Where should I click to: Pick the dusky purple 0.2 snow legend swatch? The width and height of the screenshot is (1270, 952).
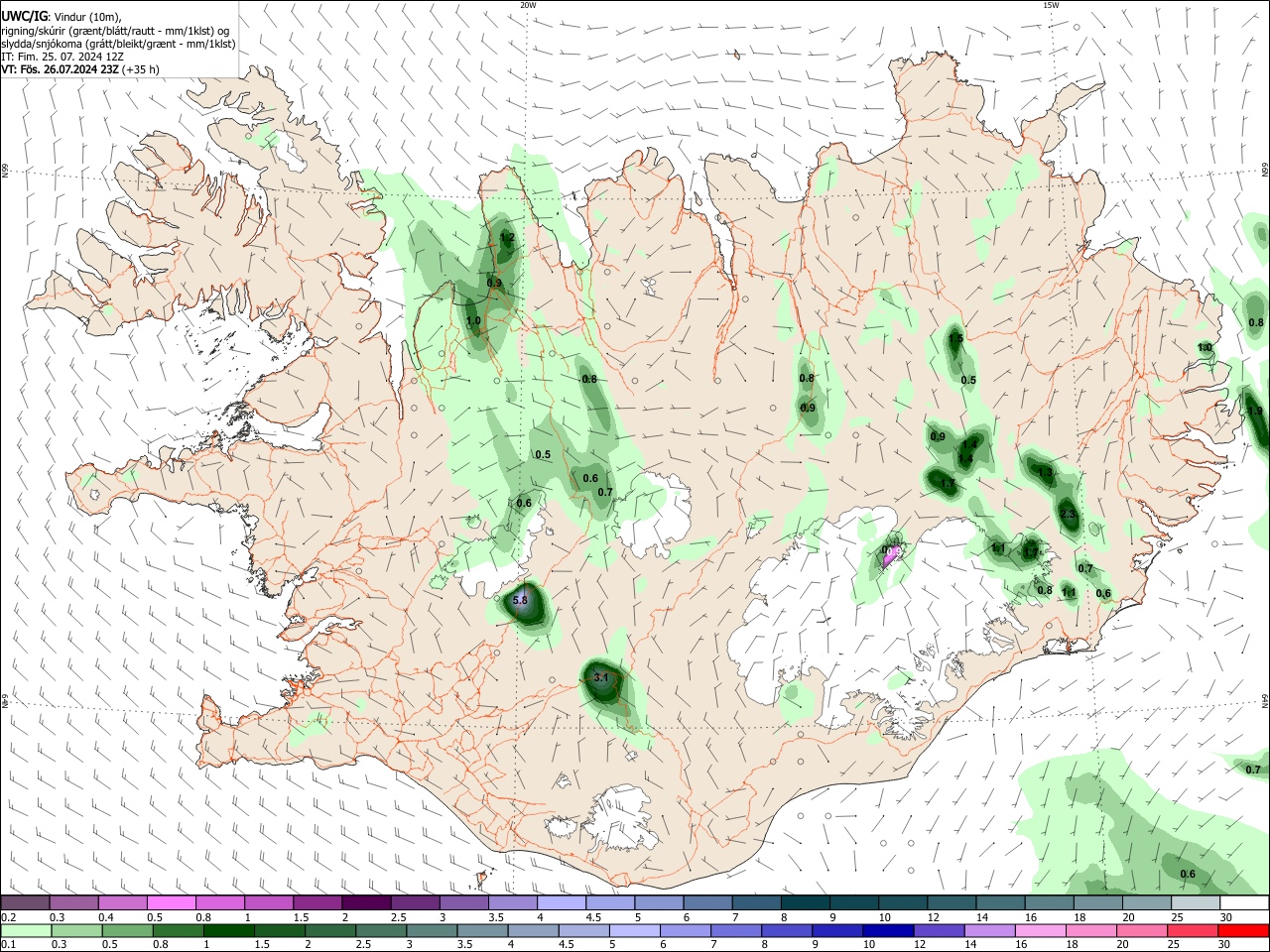click(25, 903)
